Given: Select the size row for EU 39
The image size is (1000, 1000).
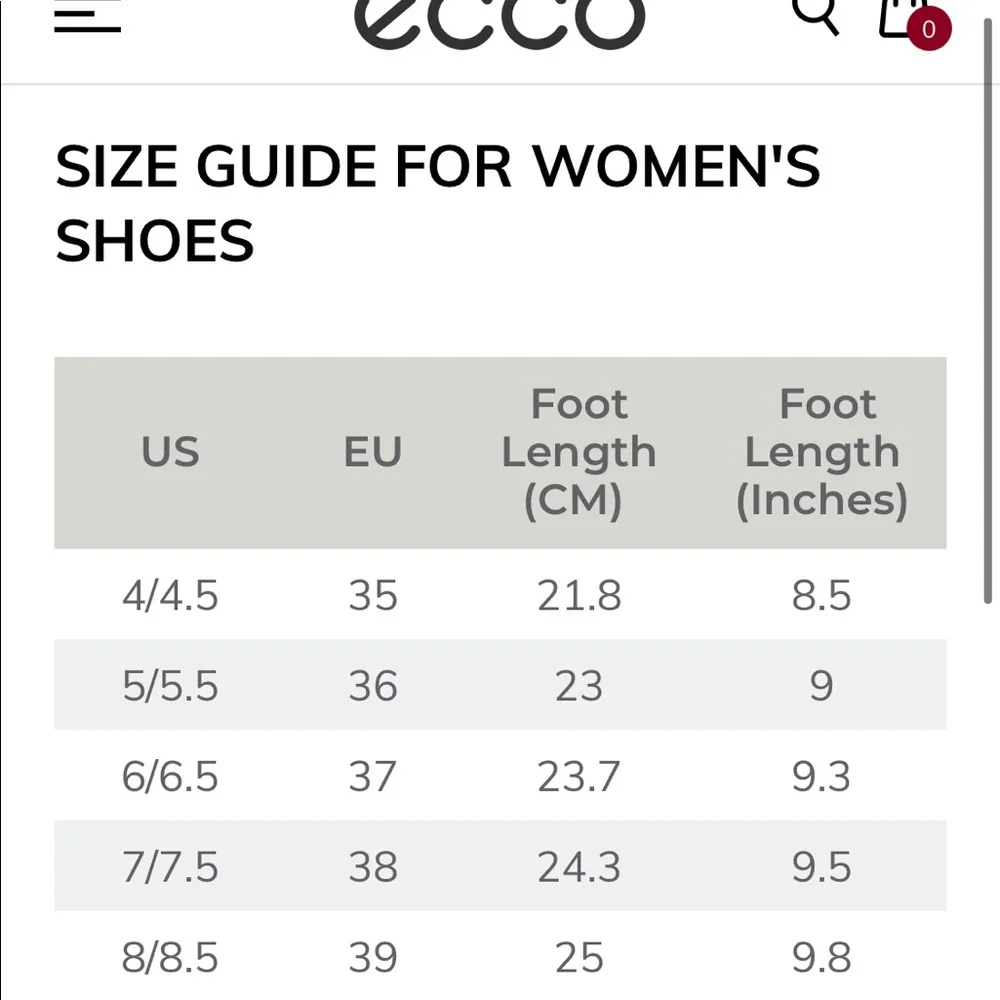Looking at the screenshot, I should pos(500,957).
